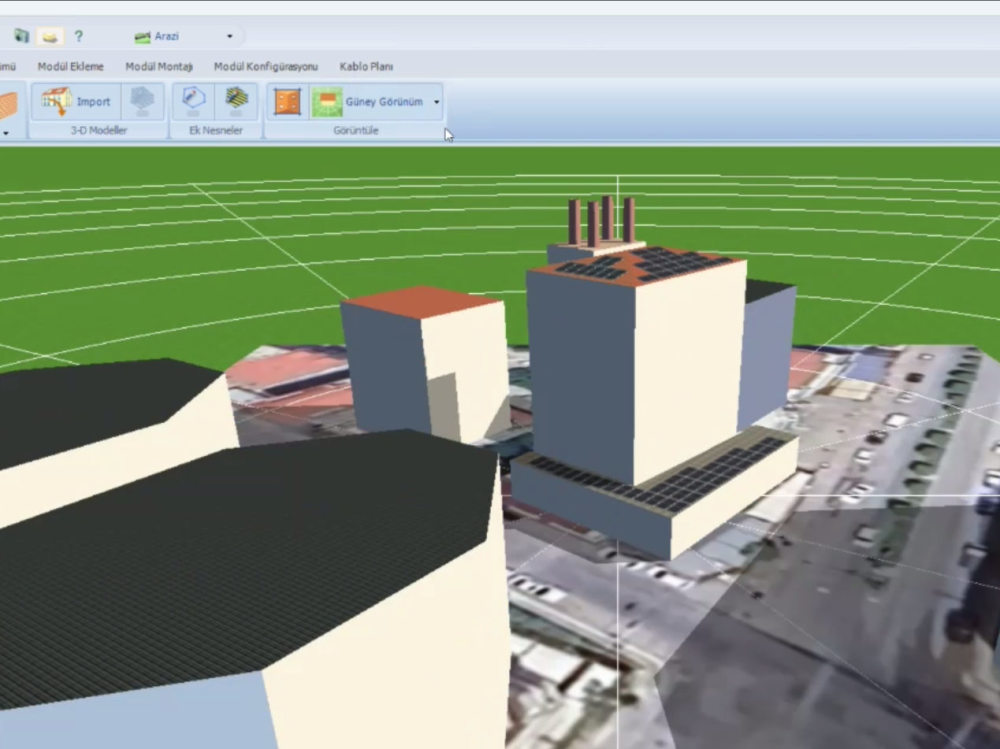Toggle the highlighted terrain display icon

[x=48, y=36]
